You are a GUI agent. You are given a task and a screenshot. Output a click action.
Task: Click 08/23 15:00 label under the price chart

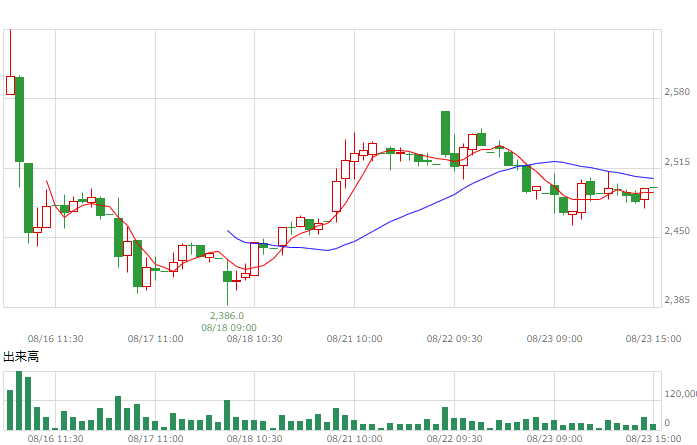pos(653,339)
